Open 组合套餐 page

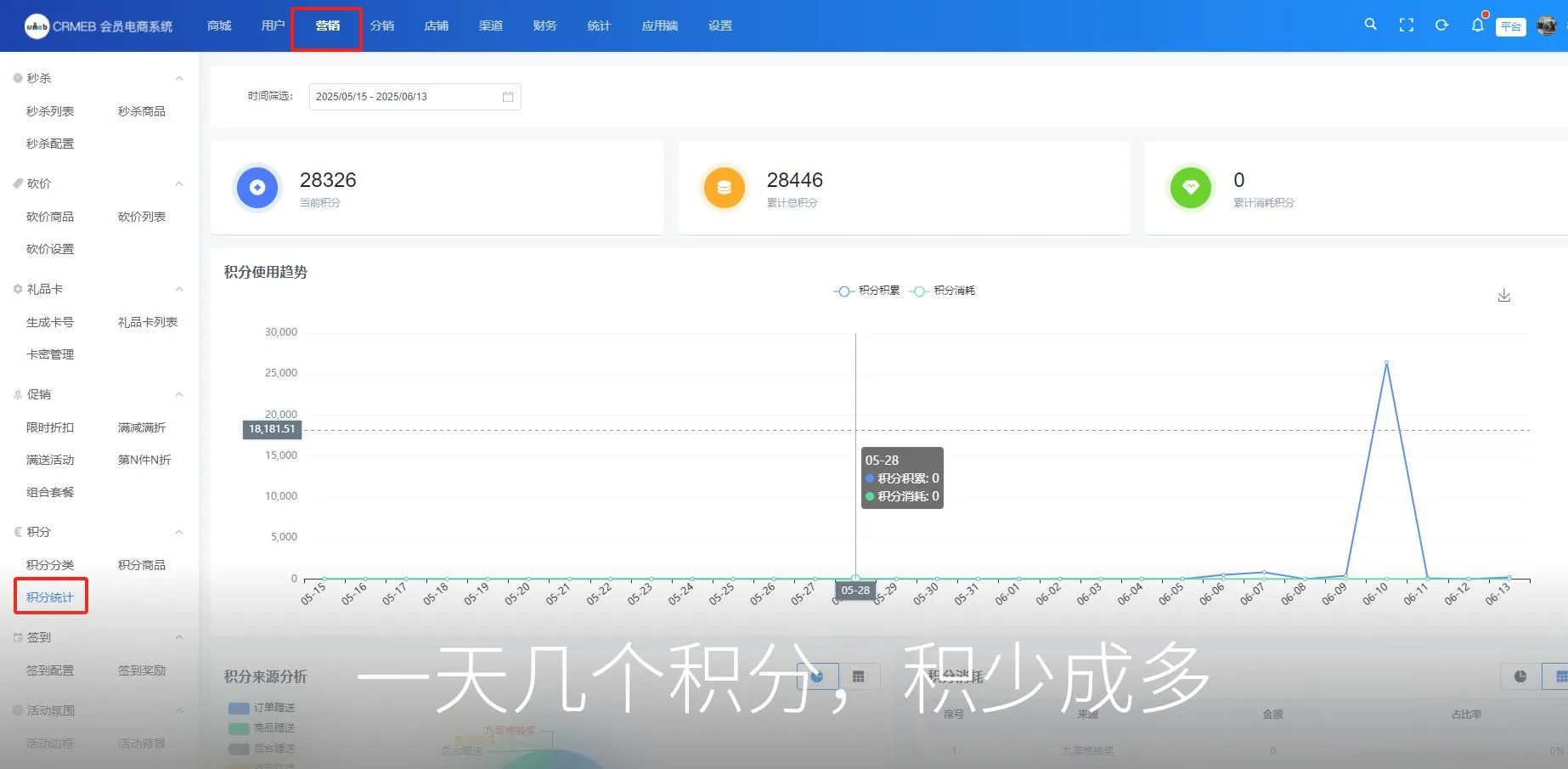pos(50,492)
